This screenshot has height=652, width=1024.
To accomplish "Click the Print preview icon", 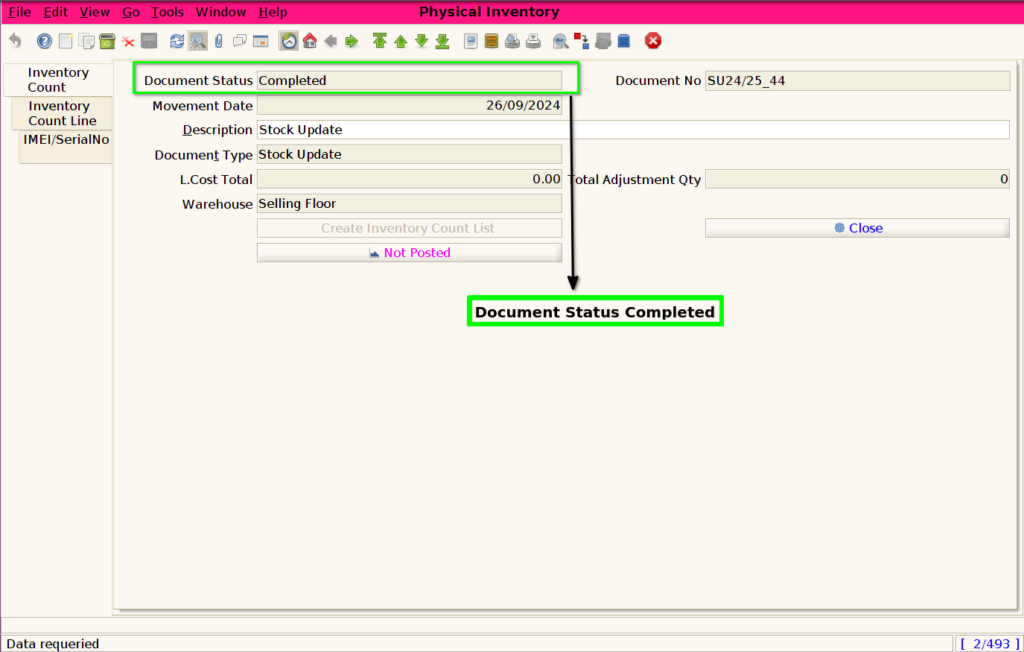I will tap(512, 41).
